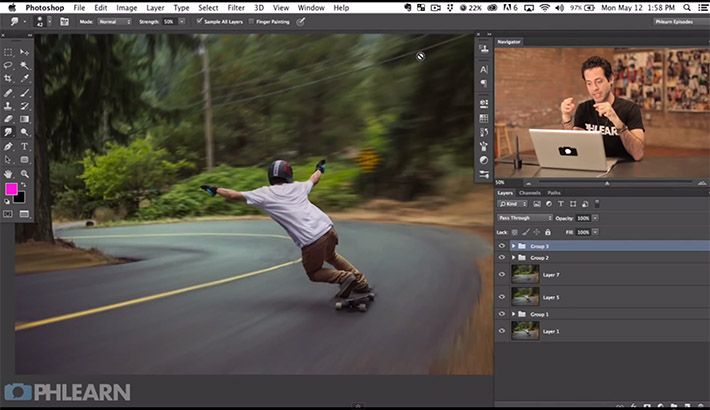Viewport: 710px width, 410px height.
Task: Select the Healing Brush tool
Action: pos(8,93)
